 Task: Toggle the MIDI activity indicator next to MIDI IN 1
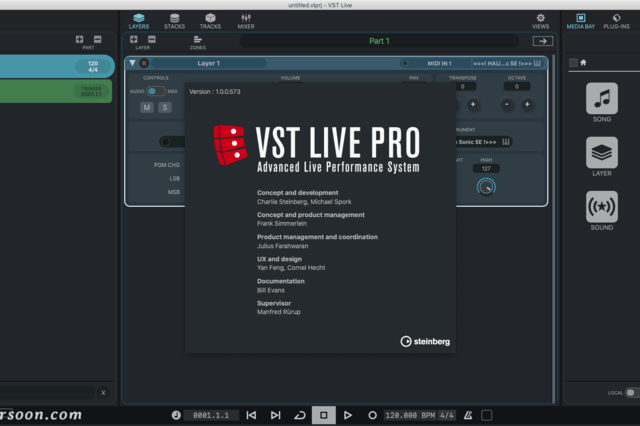(404, 63)
